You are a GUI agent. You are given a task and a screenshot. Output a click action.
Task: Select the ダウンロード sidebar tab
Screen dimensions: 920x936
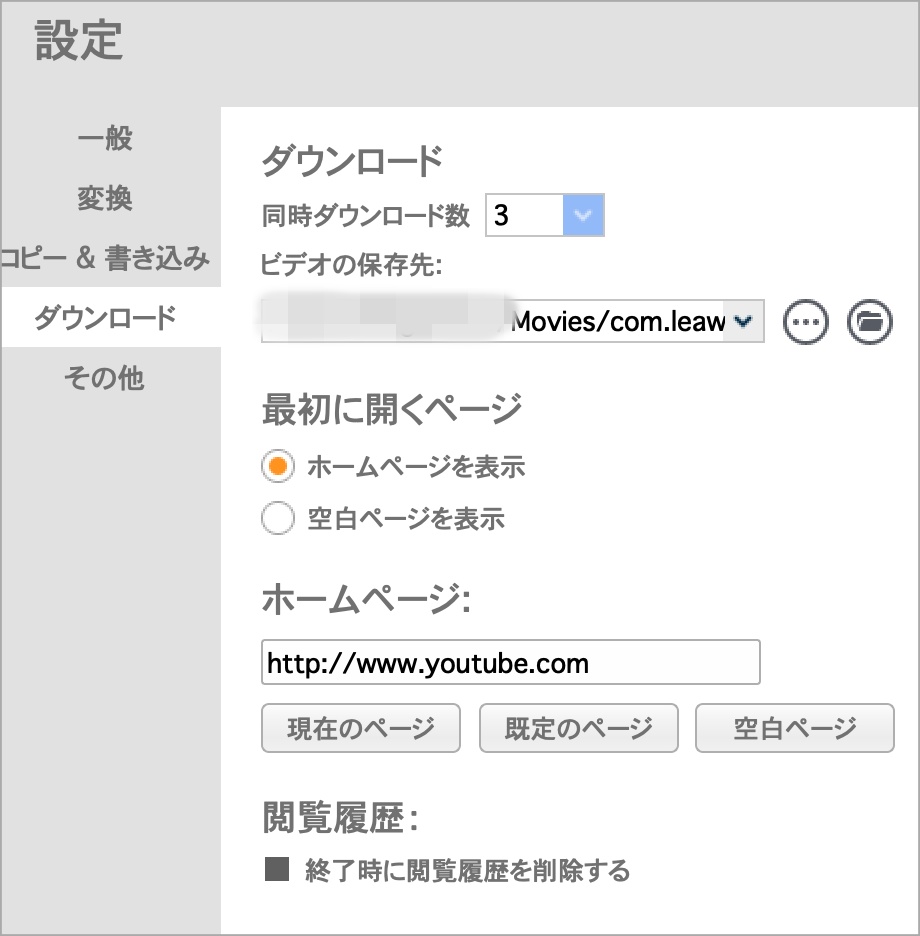(111, 317)
